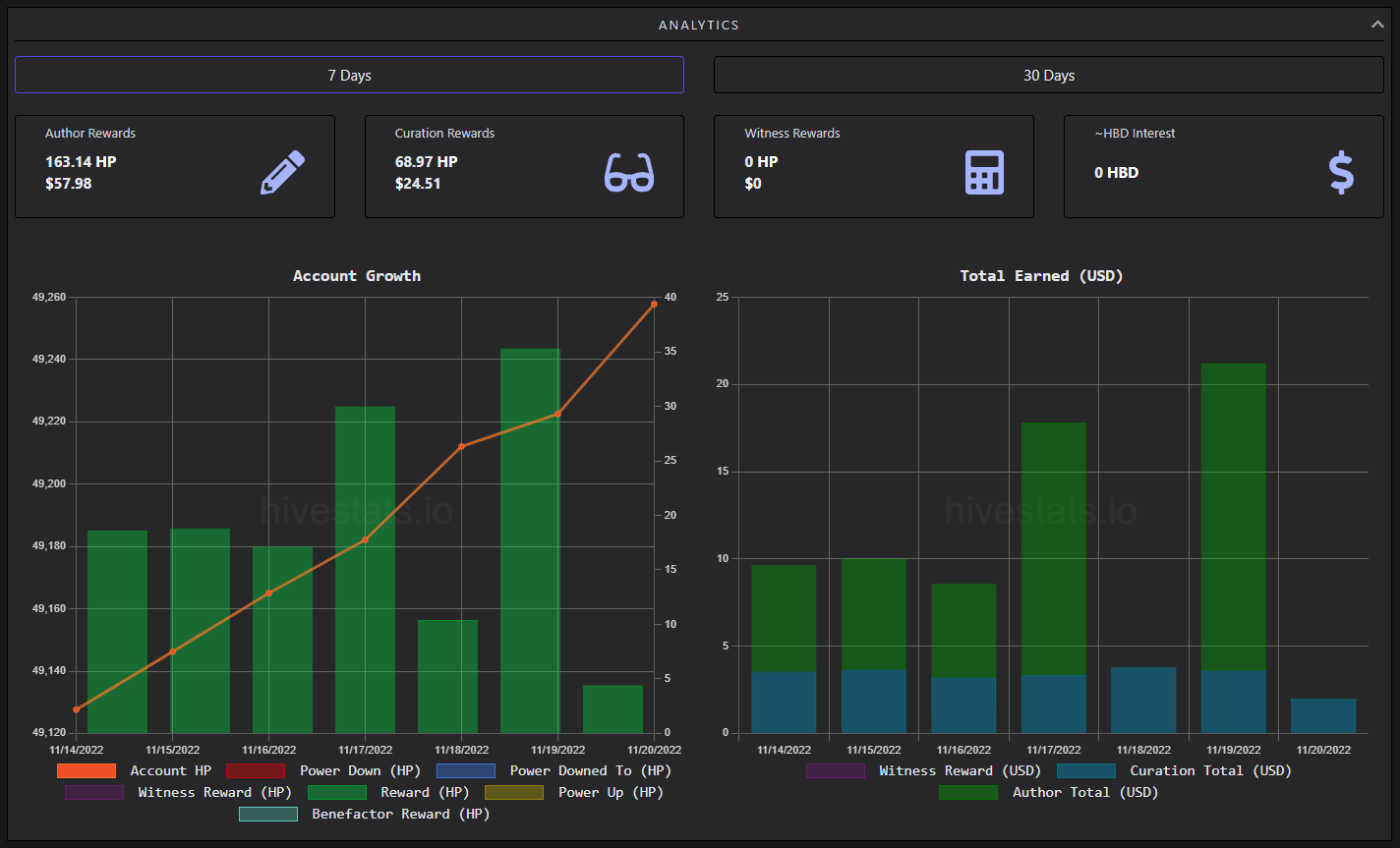Screen dimensions: 1400x848
Task: Click the calculator icon in Witness Rewards
Action: pyautogui.click(x=984, y=173)
